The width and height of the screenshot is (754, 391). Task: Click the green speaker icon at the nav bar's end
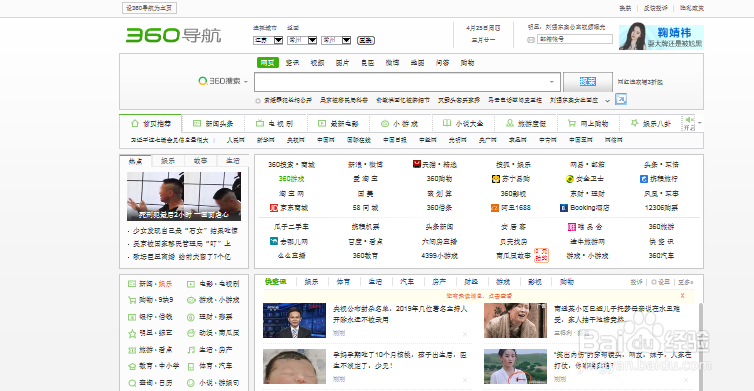tap(690, 120)
